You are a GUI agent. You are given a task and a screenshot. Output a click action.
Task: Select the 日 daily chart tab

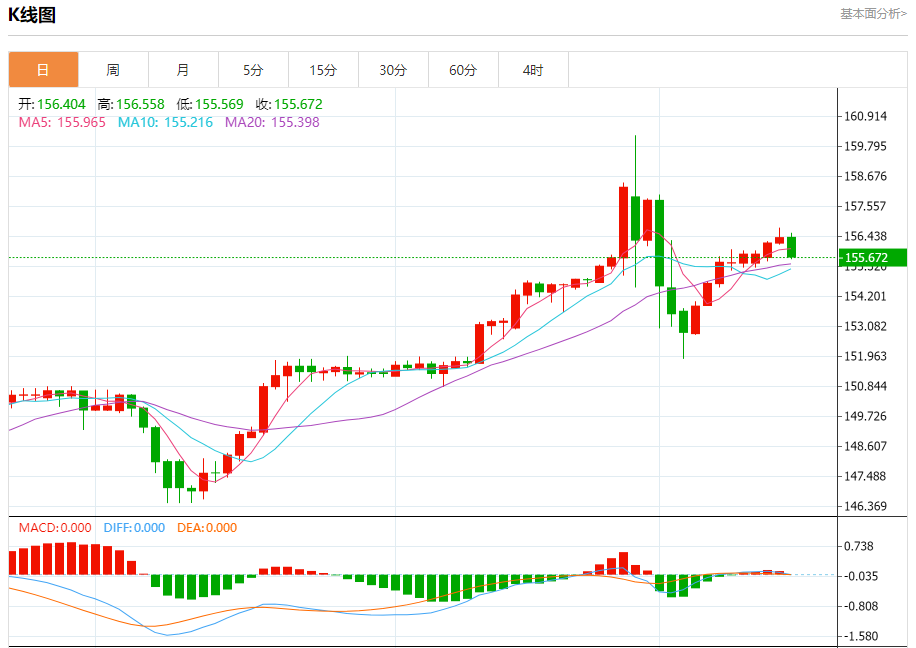(x=43, y=70)
